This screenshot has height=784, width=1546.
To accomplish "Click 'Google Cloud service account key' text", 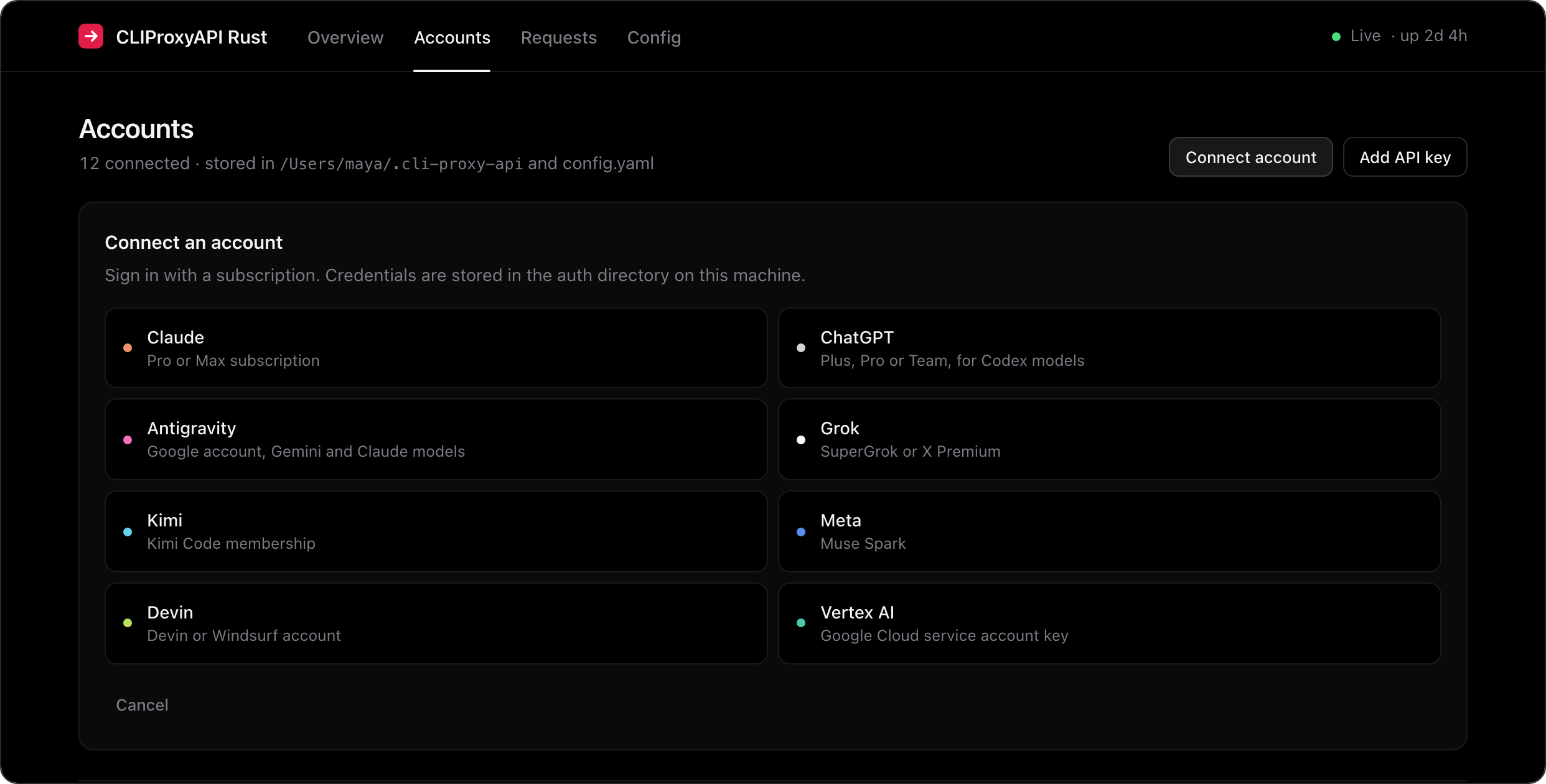I will 944,636.
